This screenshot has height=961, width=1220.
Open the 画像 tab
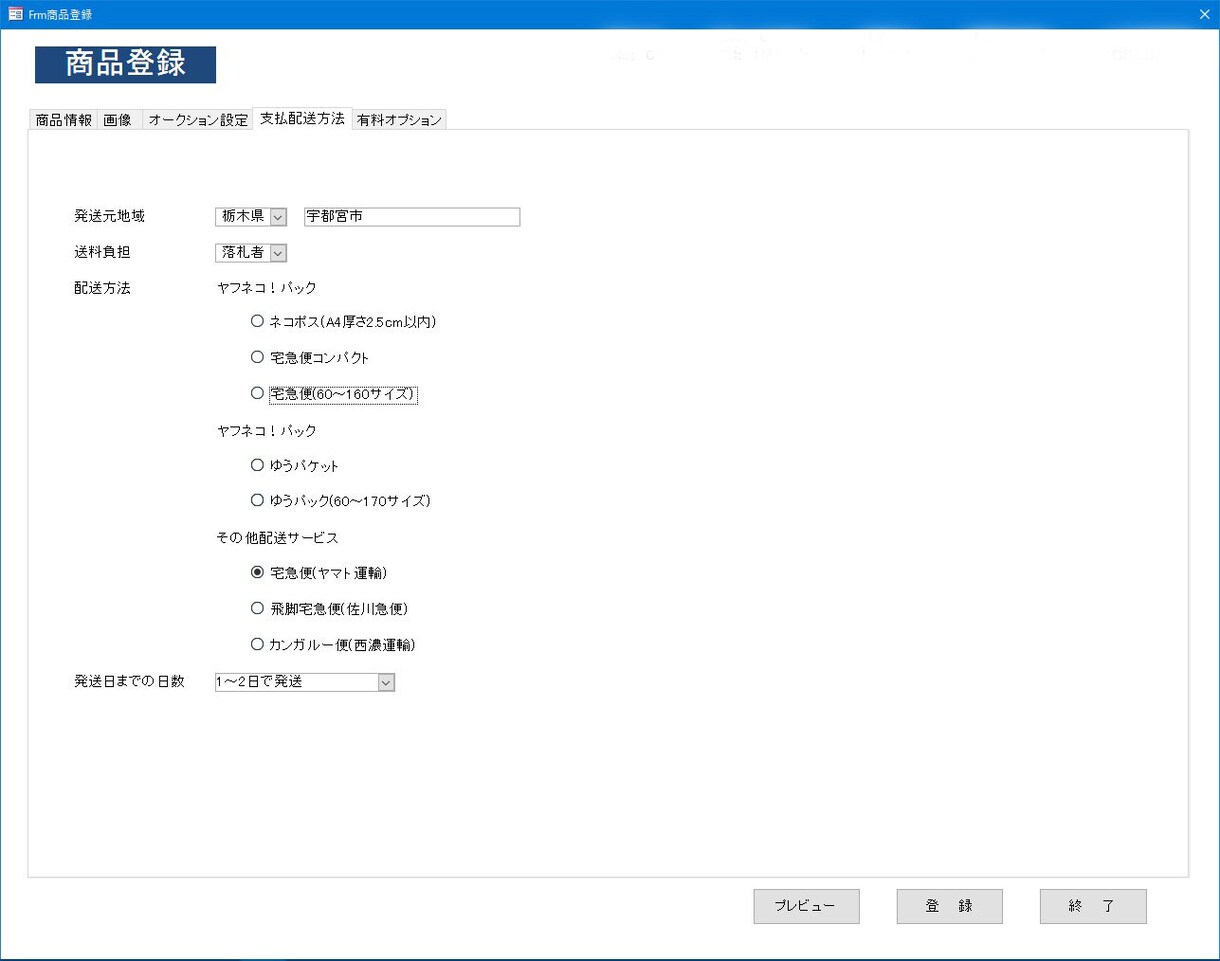pyautogui.click(x=118, y=120)
